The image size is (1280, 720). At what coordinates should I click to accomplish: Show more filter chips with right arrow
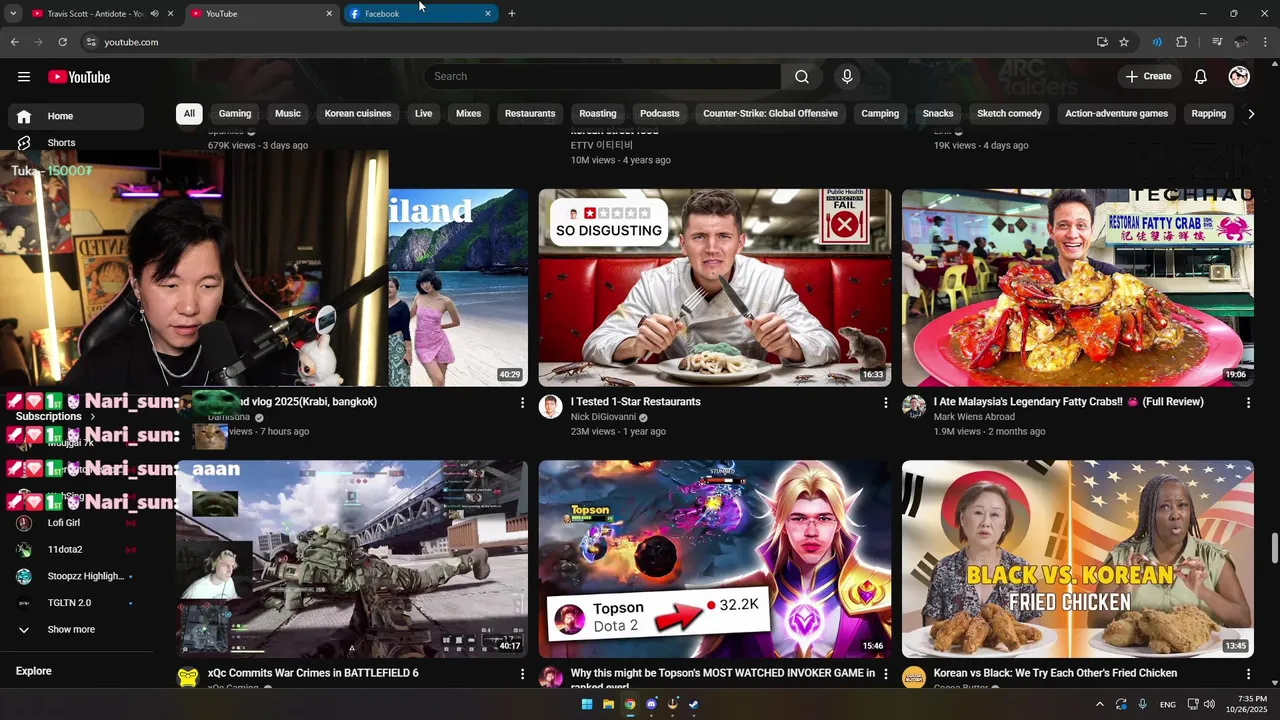click(1251, 114)
